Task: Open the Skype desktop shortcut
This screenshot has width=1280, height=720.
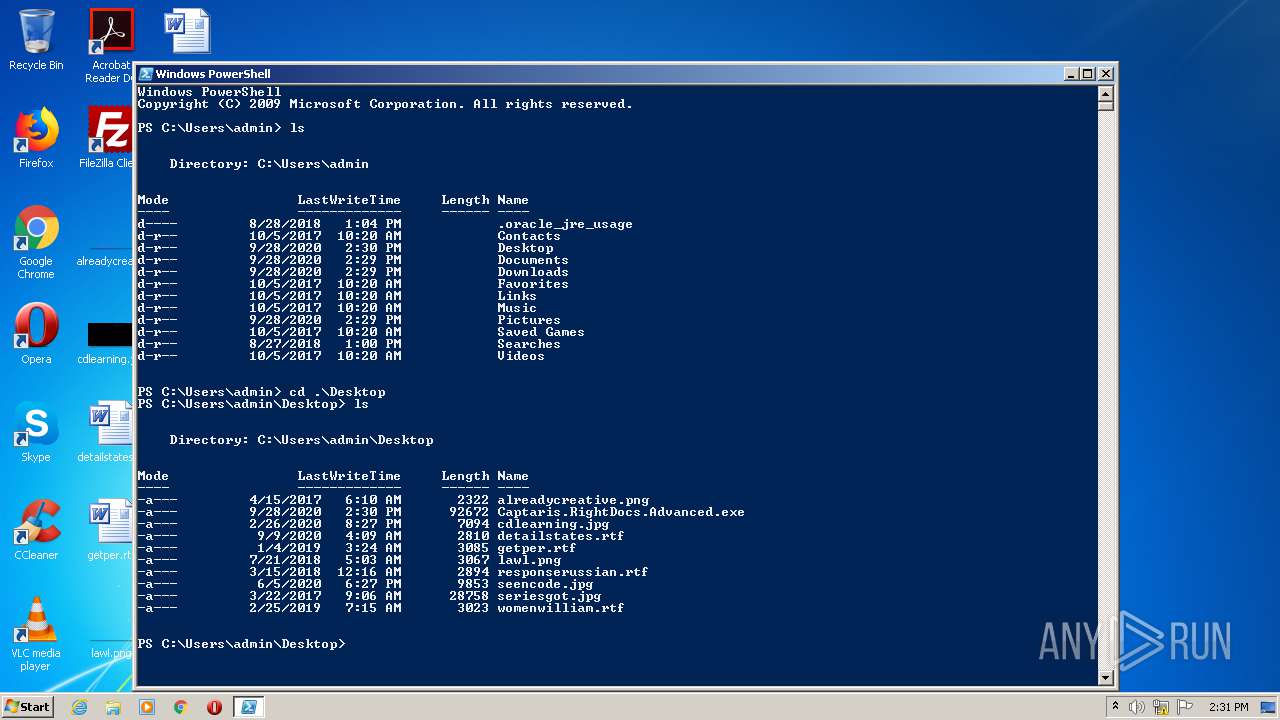Action: pos(36,432)
